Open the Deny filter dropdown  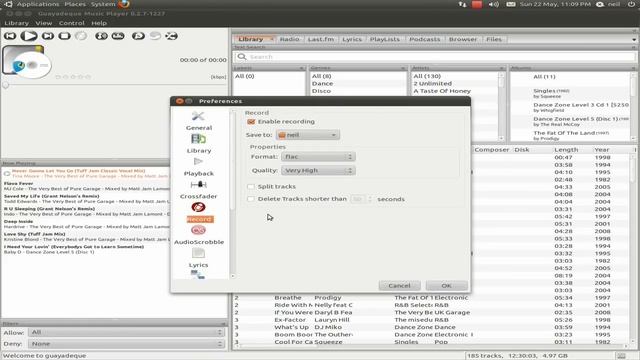(x=126, y=344)
